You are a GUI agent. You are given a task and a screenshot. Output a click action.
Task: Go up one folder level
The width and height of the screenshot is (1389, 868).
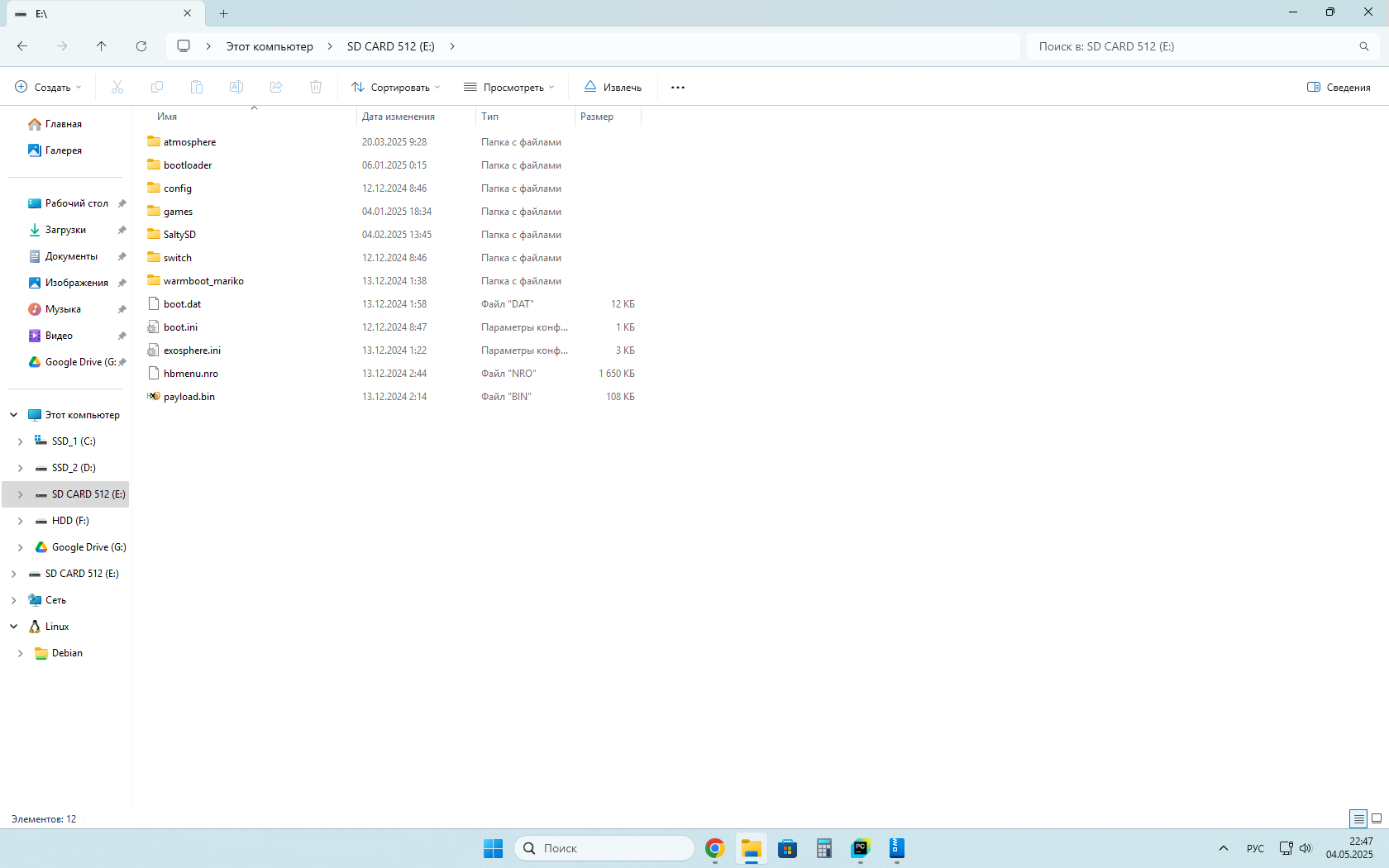coord(102,46)
